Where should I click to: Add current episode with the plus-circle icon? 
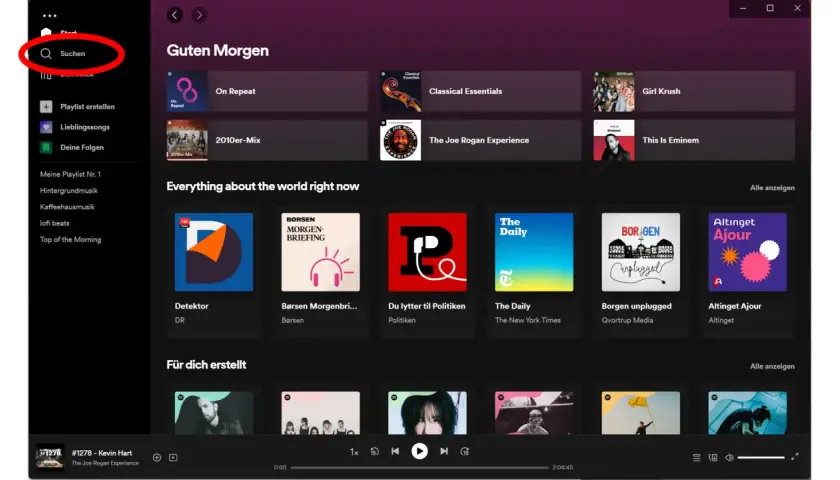pos(157,458)
